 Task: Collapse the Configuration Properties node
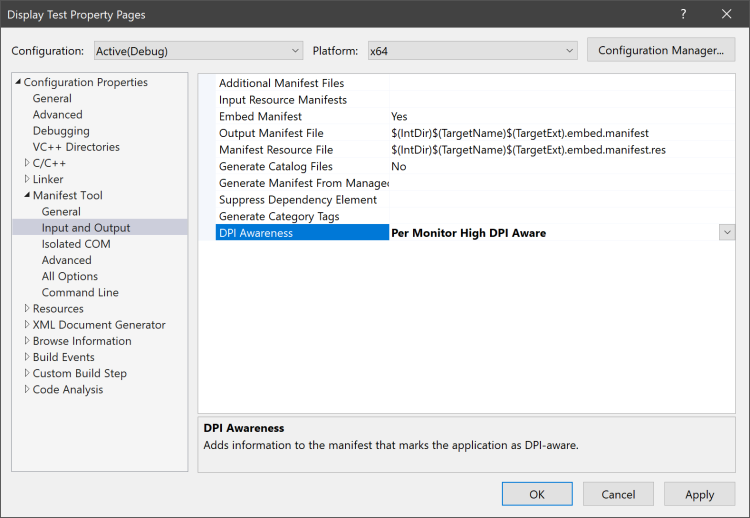coord(18,82)
